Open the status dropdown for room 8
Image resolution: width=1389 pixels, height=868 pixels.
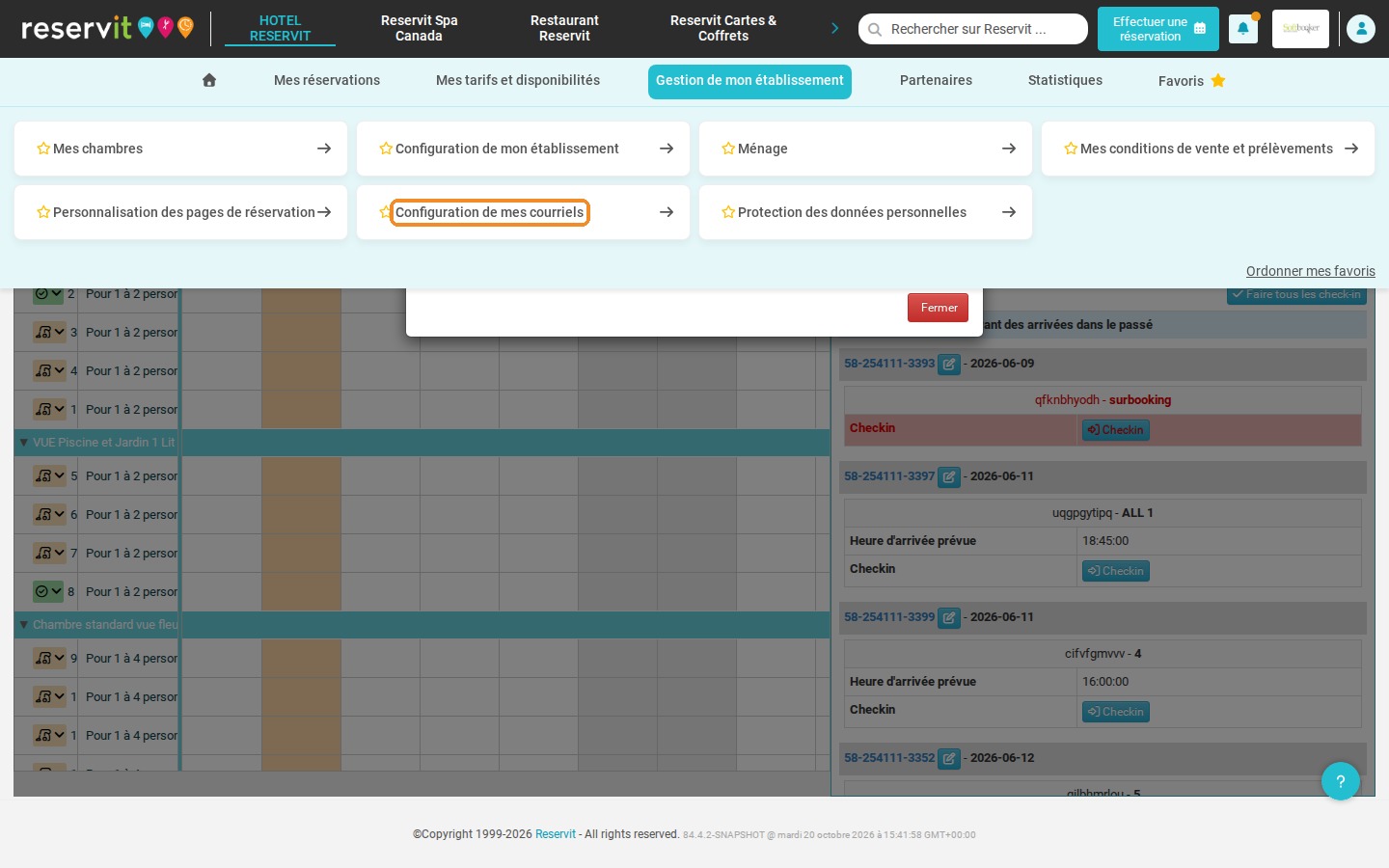49,591
